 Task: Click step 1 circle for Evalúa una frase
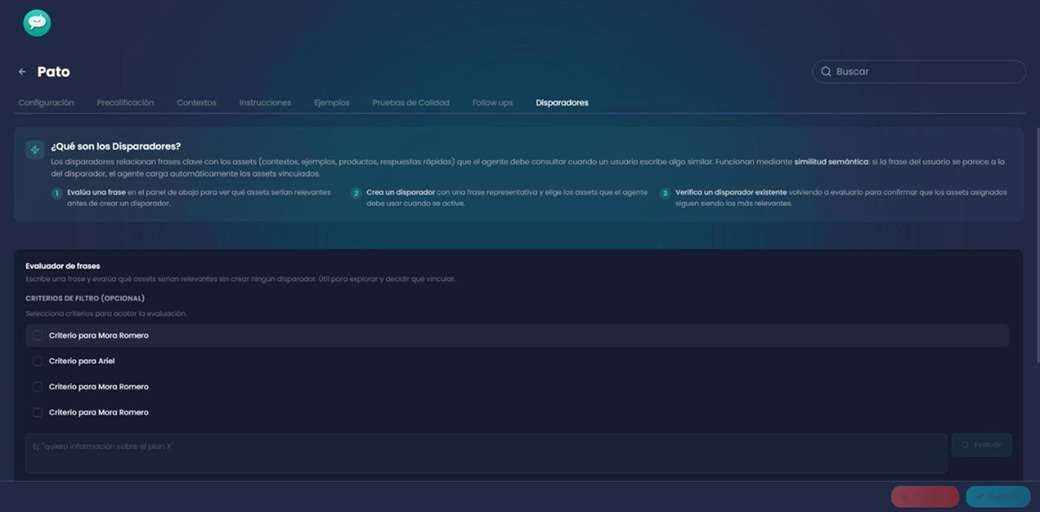coord(57,194)
